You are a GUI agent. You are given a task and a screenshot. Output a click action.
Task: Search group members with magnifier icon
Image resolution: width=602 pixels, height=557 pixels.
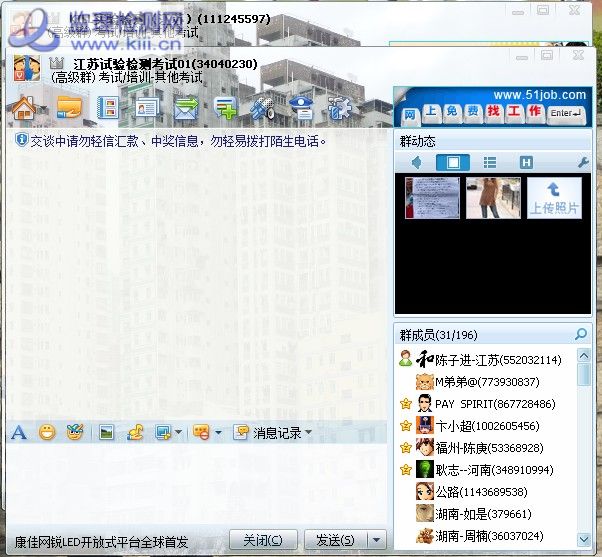[581, 334]
